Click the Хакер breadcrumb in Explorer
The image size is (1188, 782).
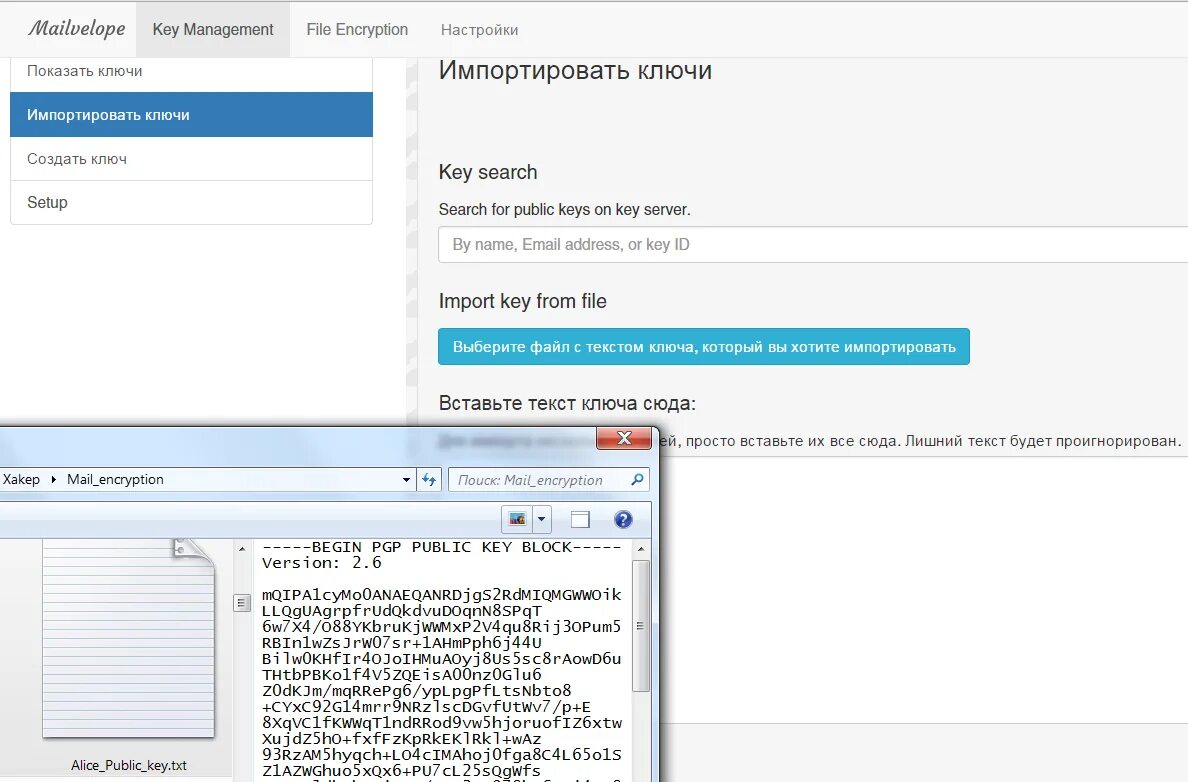click(21, 479)
